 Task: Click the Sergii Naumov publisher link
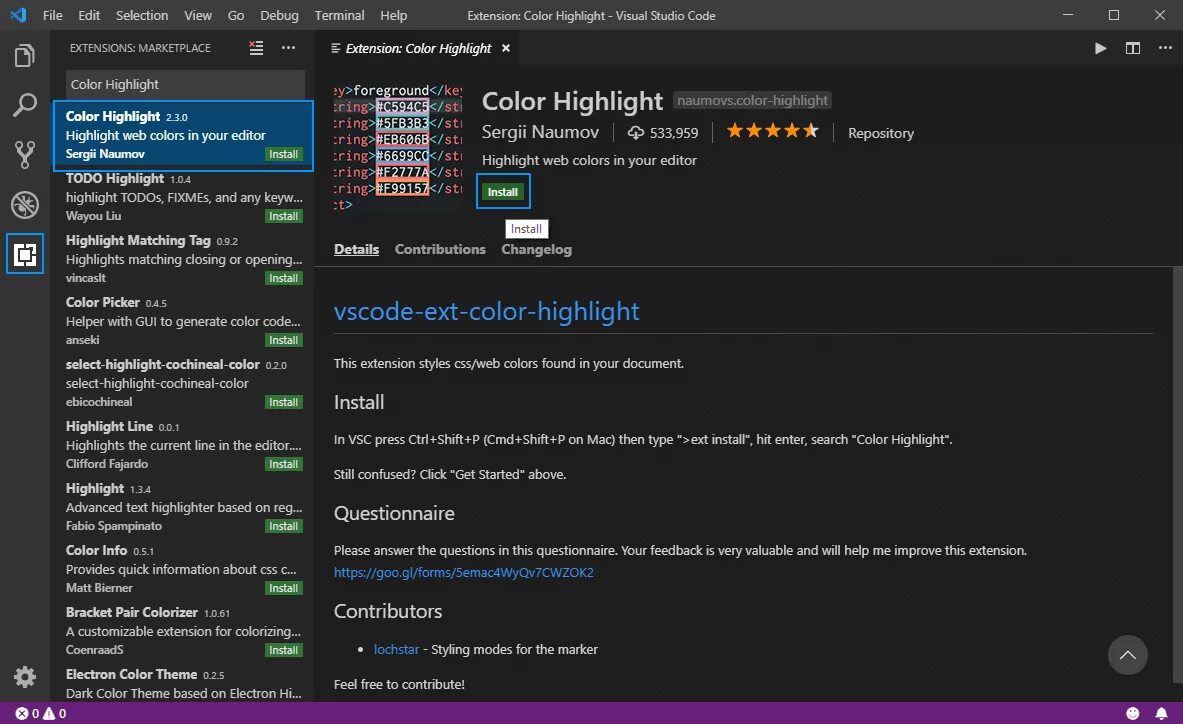click(x=540, y=132)
